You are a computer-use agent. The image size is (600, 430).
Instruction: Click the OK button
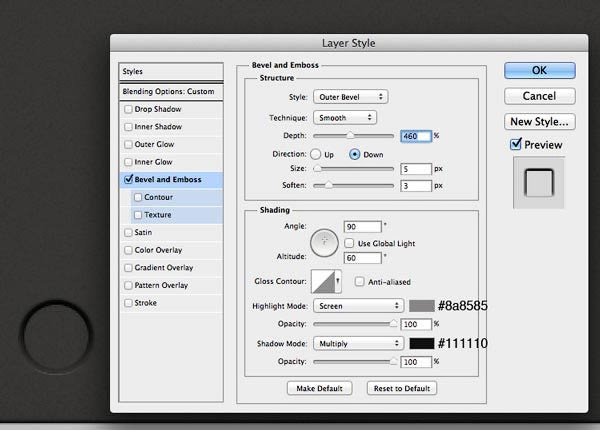coord(540,70)
